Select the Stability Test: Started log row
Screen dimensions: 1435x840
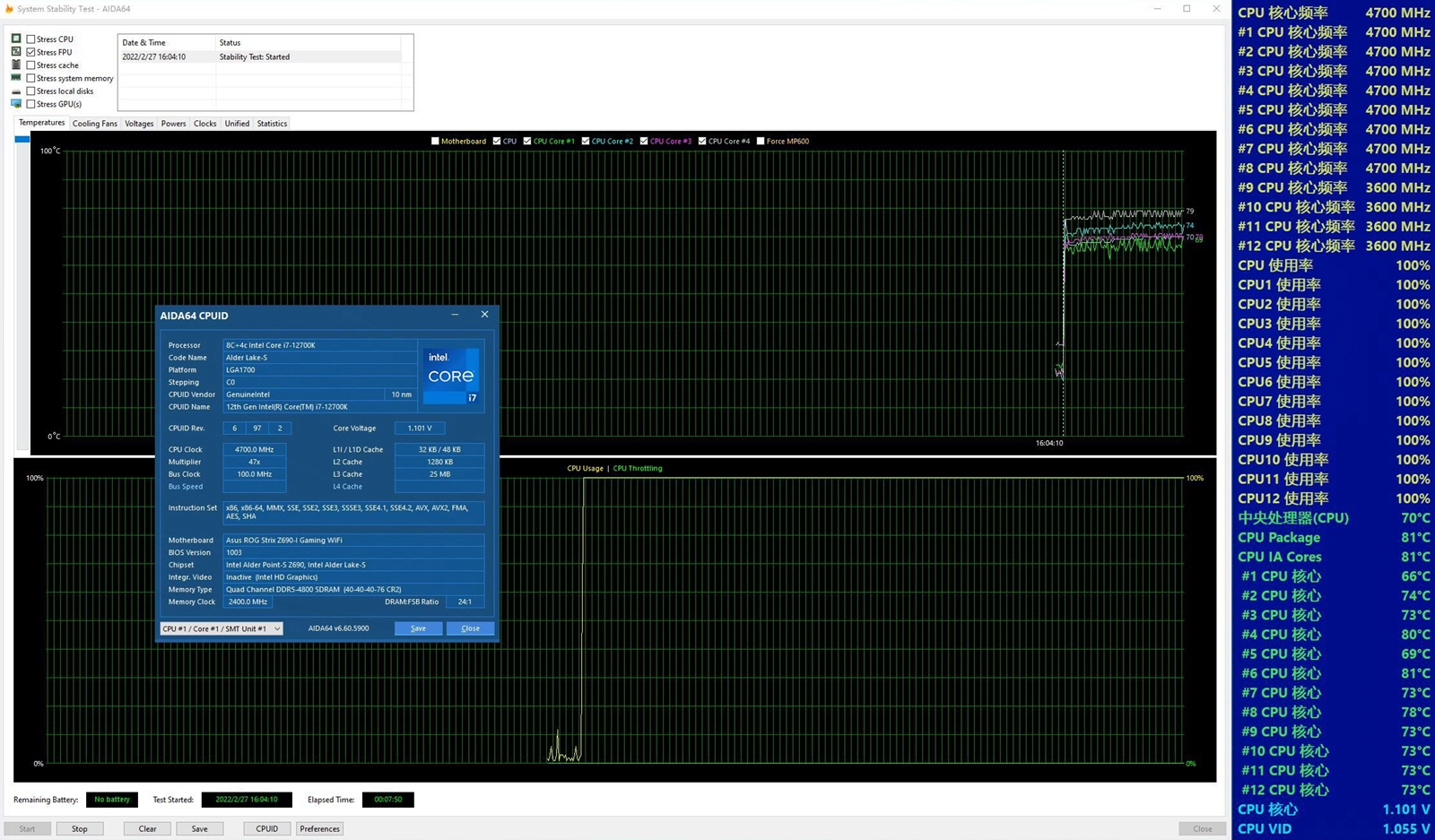point(260,56)
